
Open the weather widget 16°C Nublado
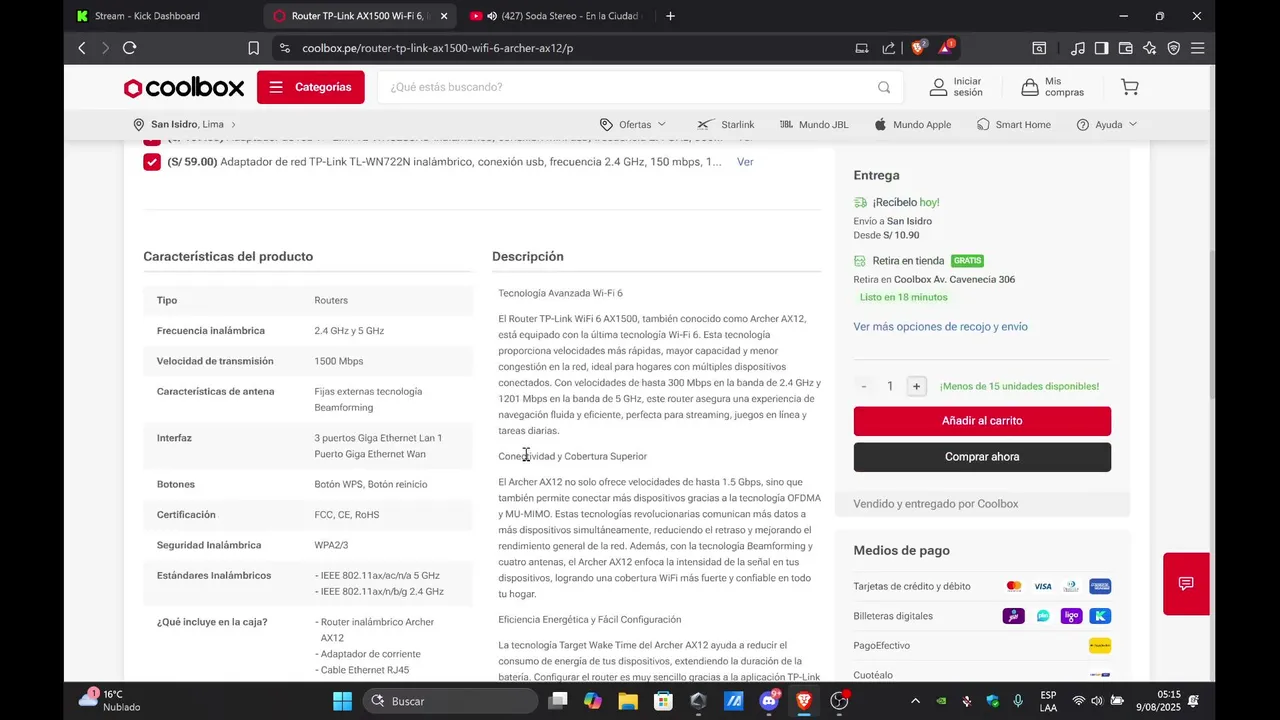[110, 701]
